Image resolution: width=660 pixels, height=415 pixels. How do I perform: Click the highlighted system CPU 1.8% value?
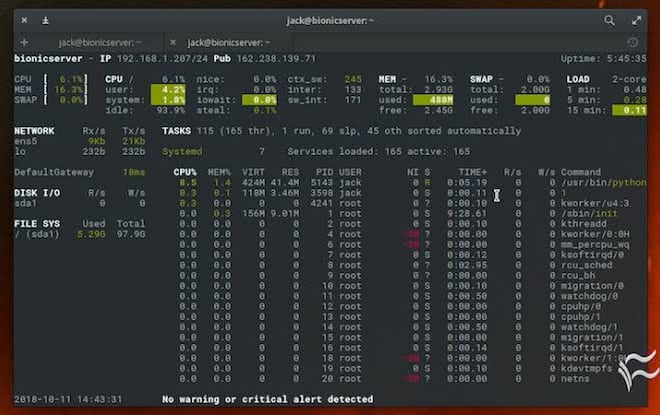[x=168, y=100]
